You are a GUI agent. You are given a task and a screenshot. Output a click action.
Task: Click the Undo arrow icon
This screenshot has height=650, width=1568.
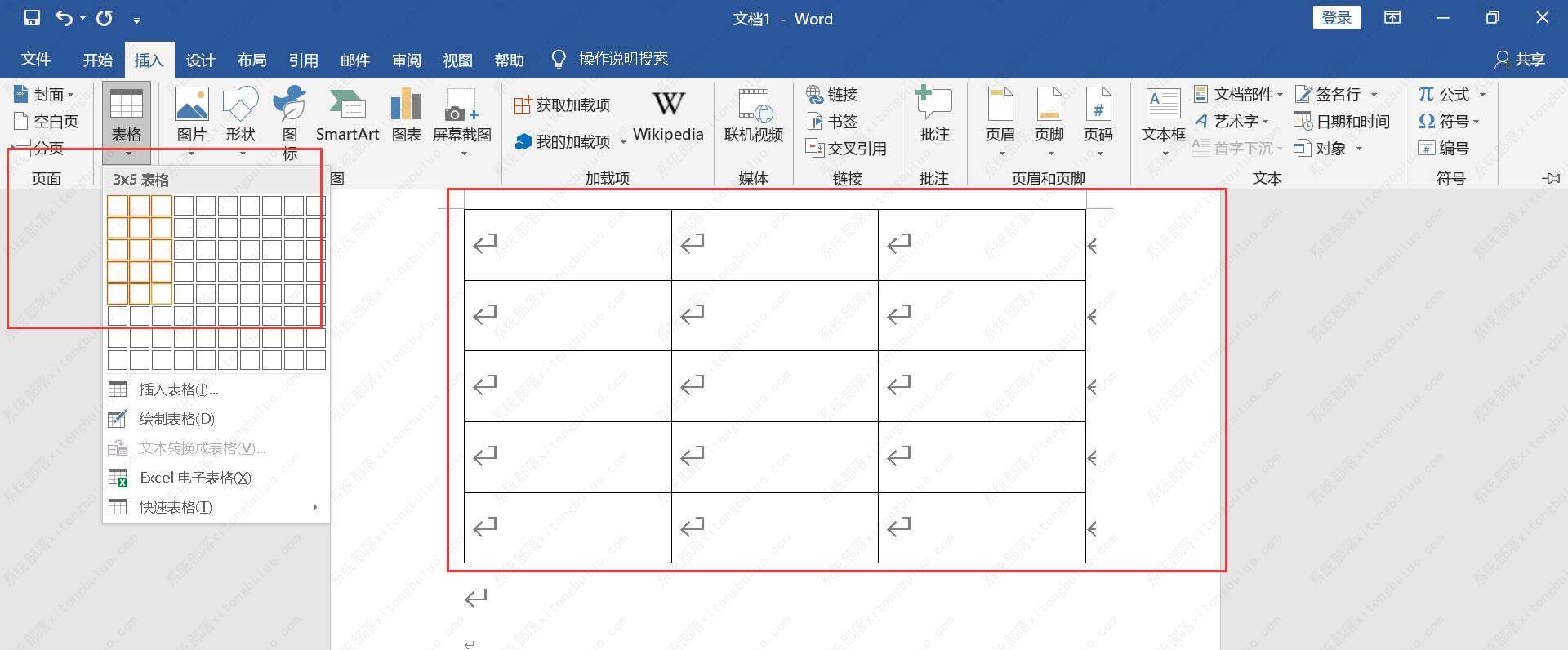coord(65,18)
